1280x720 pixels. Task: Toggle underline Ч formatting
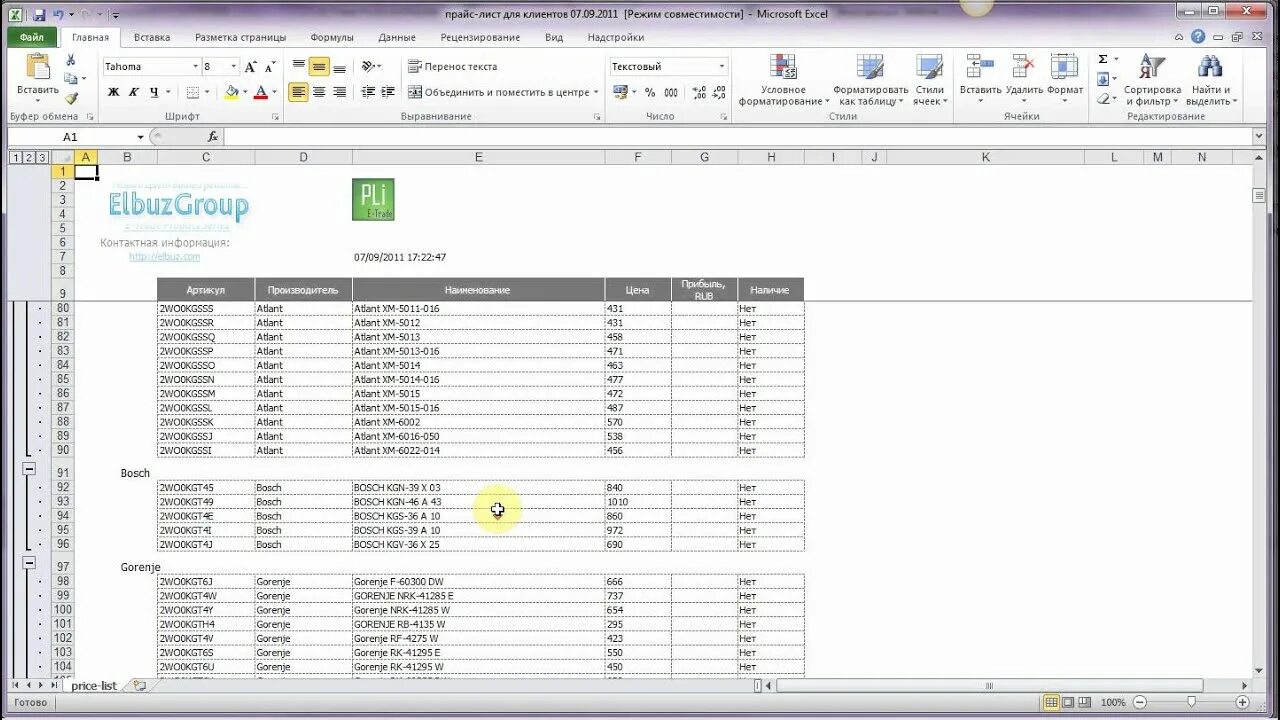[x=153, y=92]
